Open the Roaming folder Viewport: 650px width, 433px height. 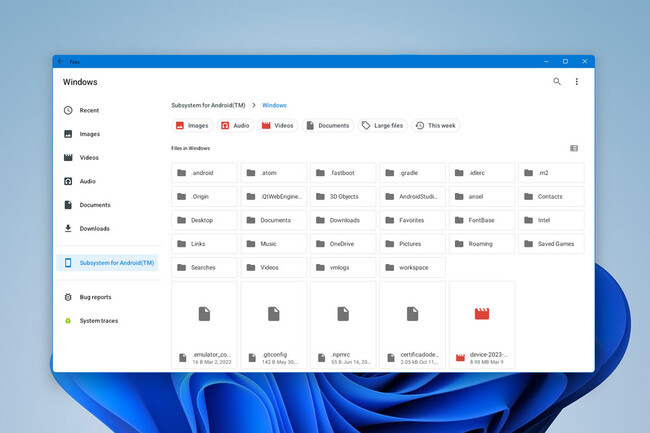point(482,244)
